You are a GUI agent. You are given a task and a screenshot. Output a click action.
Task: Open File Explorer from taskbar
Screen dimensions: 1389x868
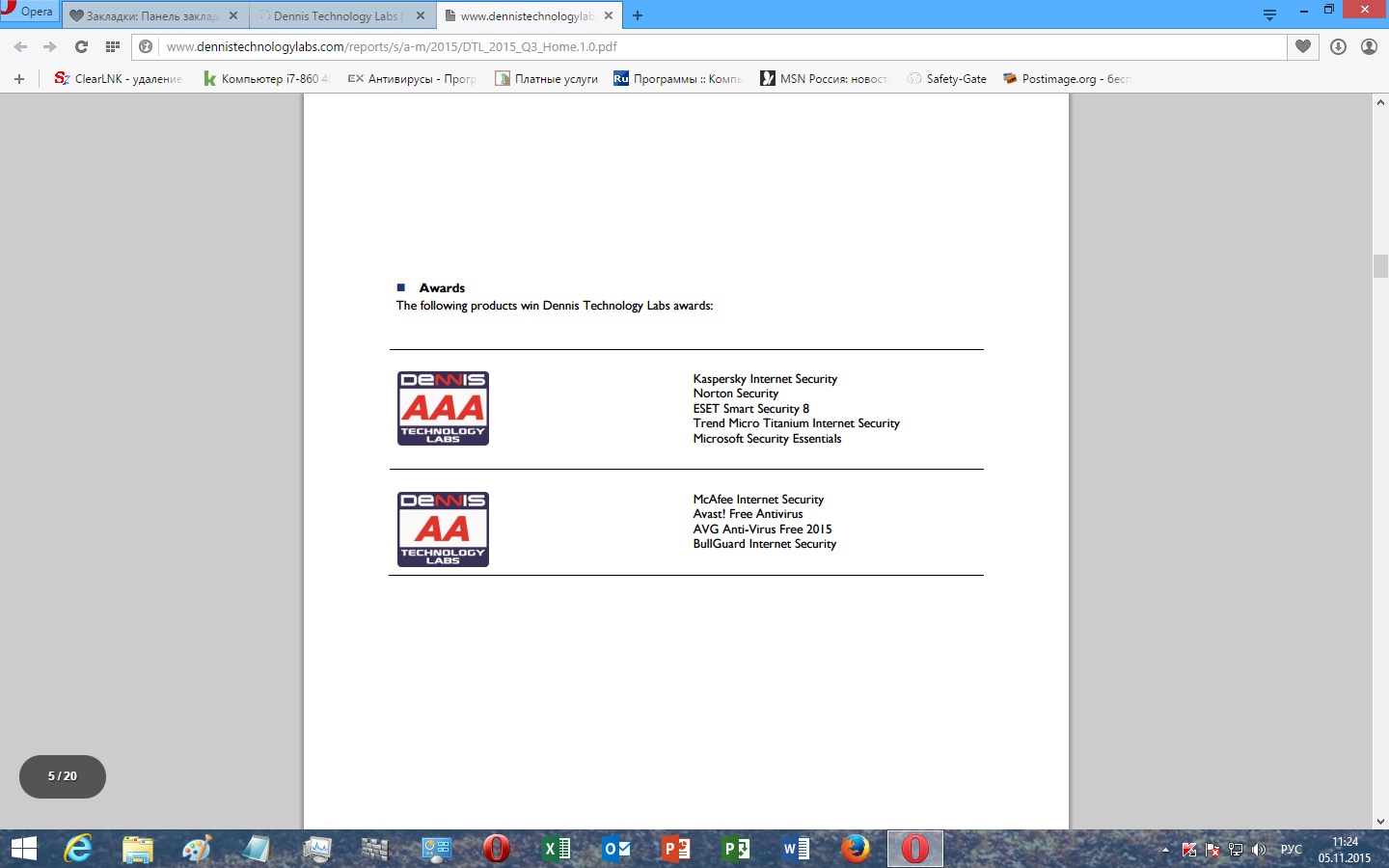(138, 849)
